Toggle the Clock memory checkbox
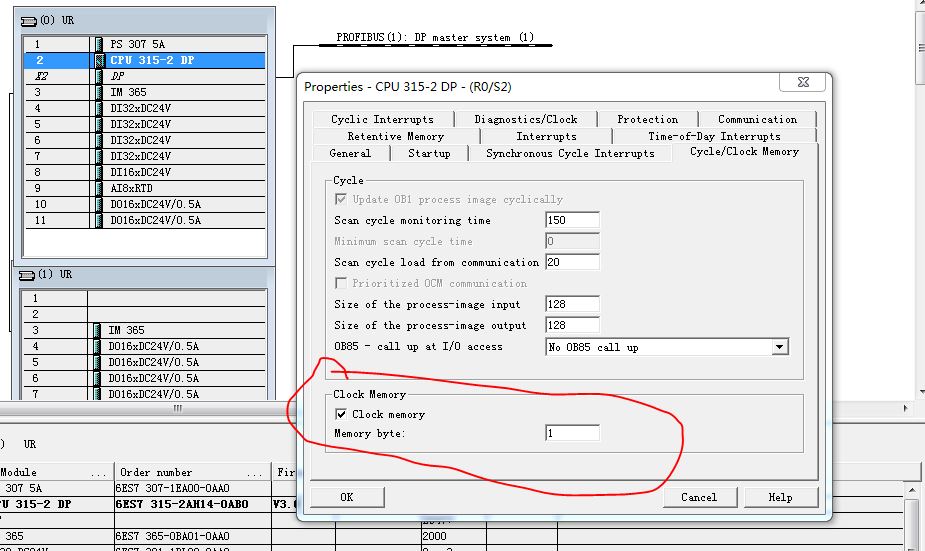 340,414
